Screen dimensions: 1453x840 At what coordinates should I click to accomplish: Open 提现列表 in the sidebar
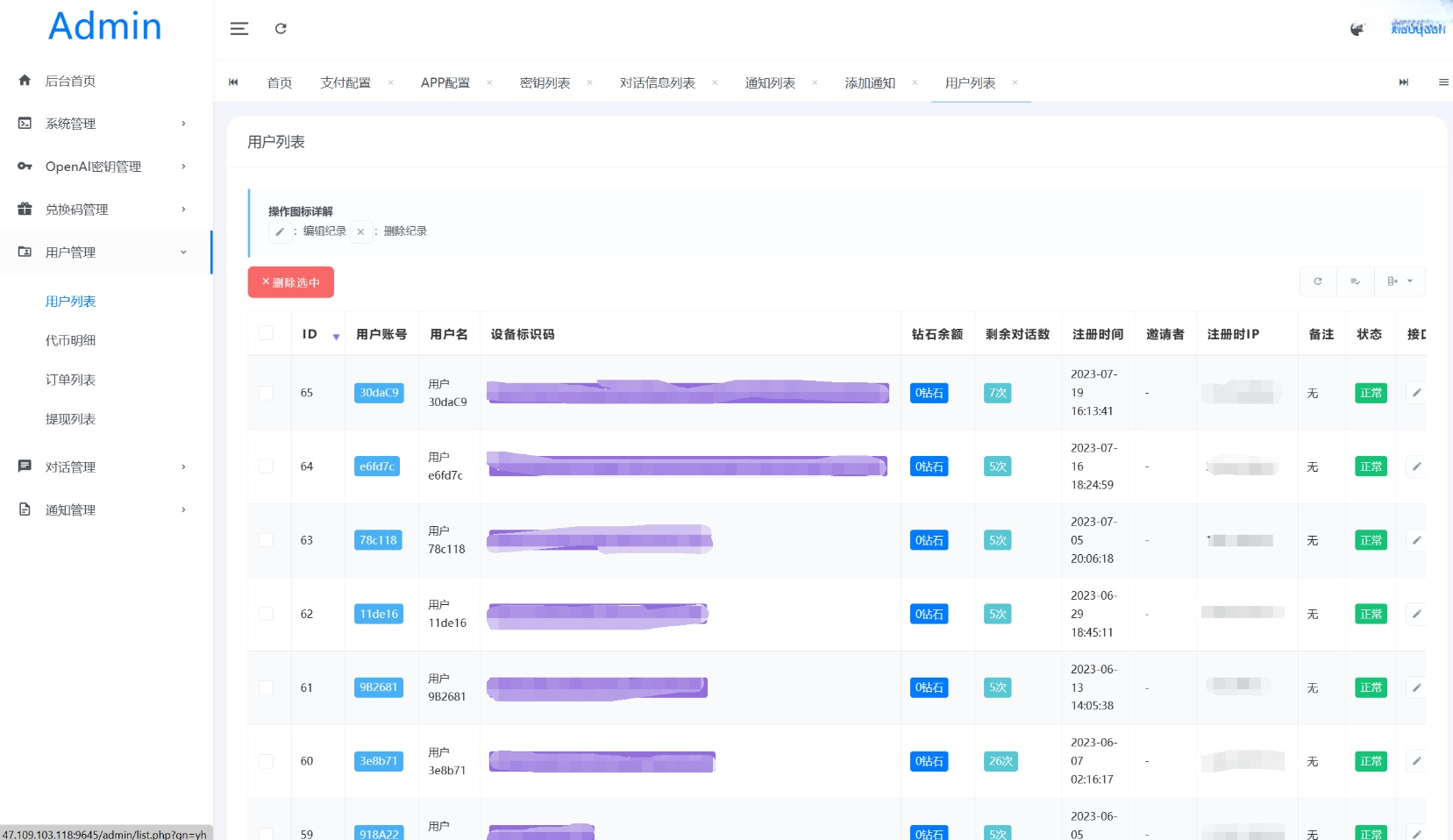click(x=71, y=419)
